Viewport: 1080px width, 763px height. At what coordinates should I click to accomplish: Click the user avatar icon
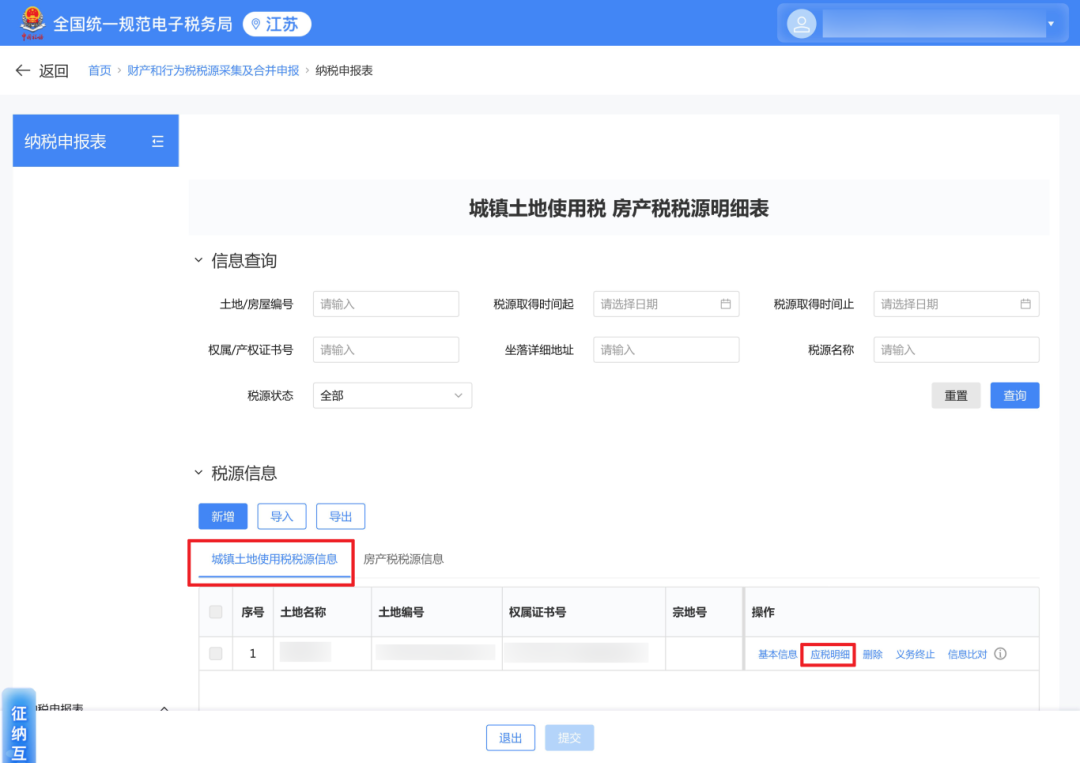[x=801, y=24]
